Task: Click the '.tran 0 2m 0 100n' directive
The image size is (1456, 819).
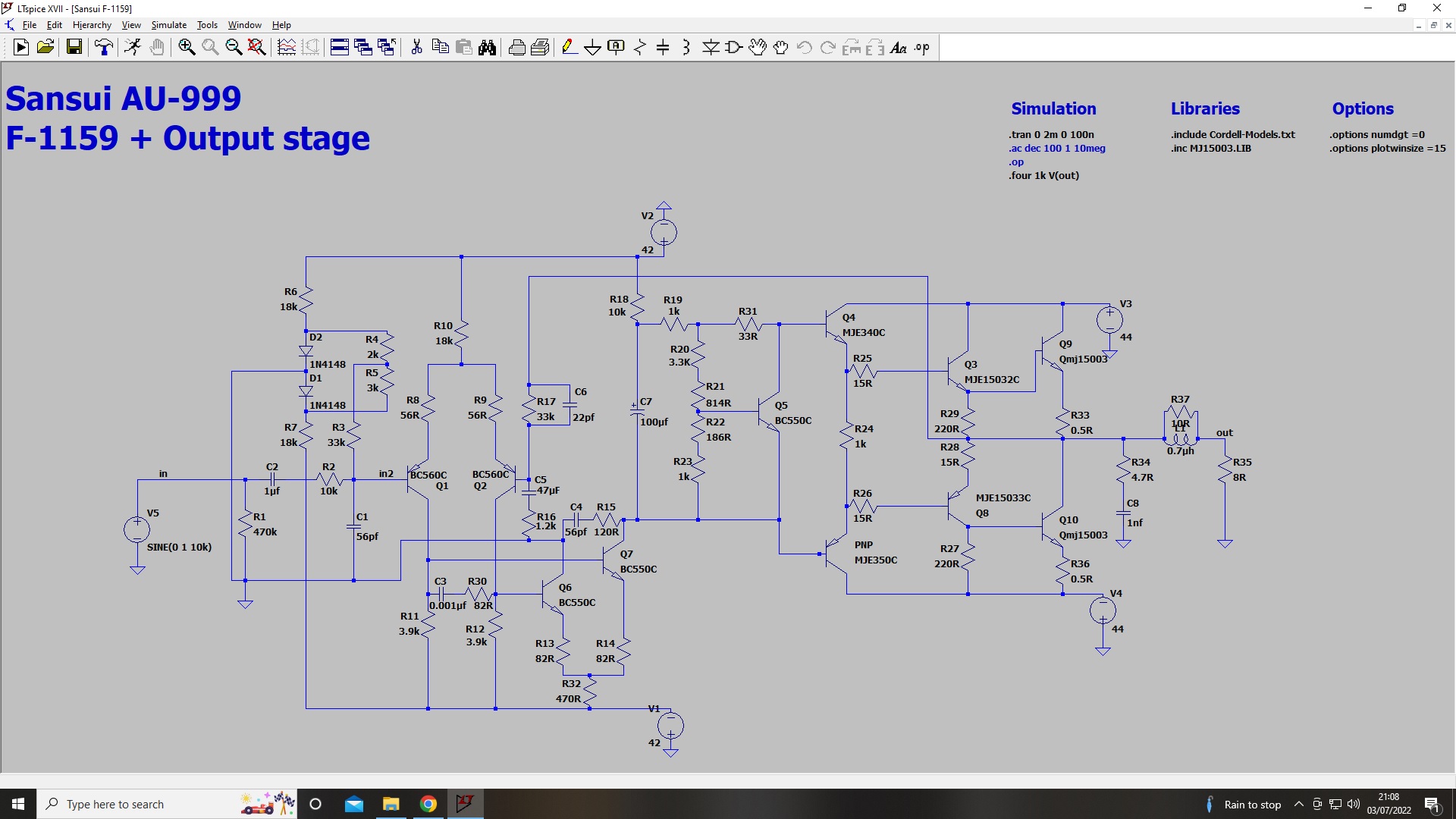Action: click(1051, 134)
